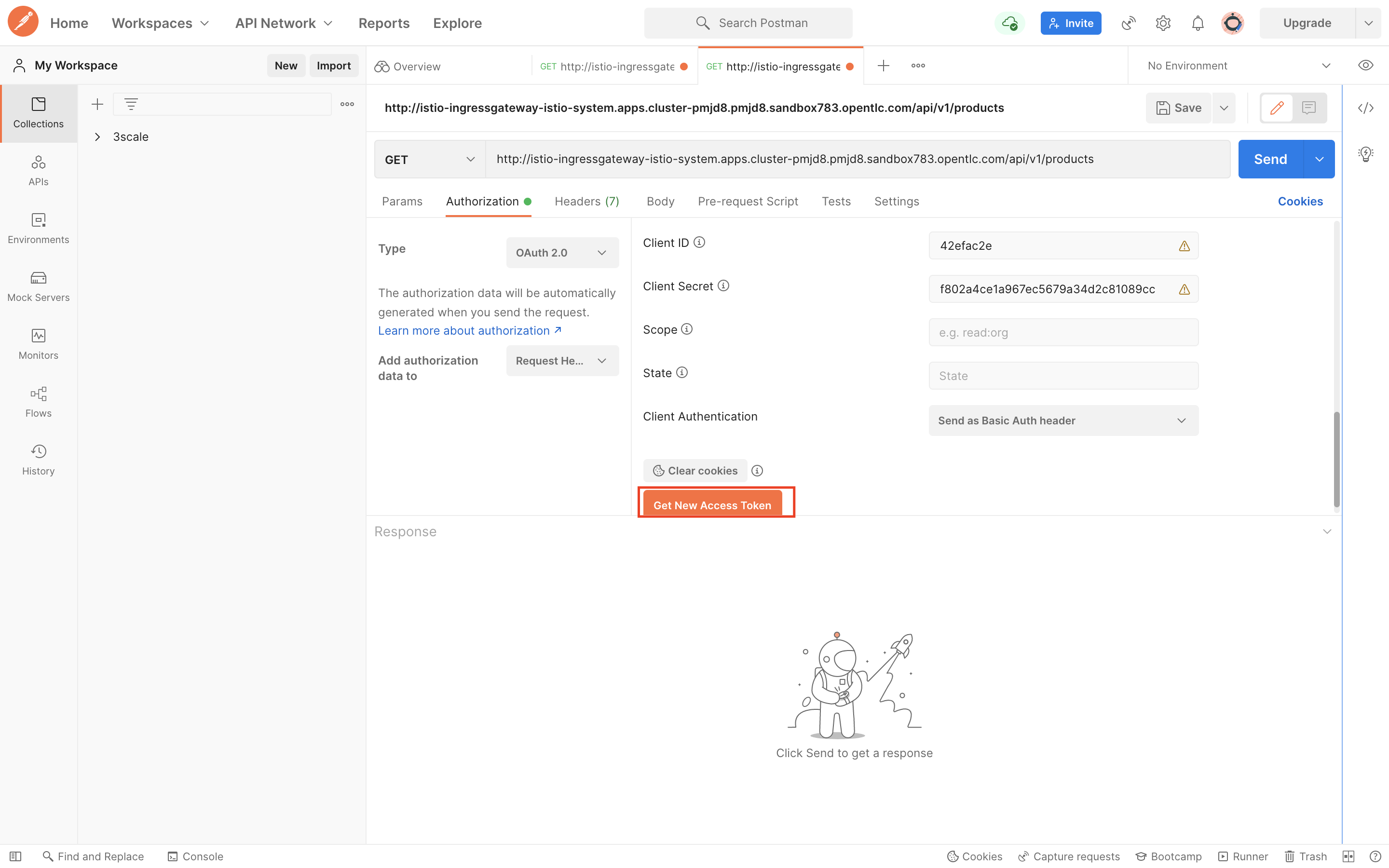
Task: Click the Client ID warning icon
Action: 1184,246
